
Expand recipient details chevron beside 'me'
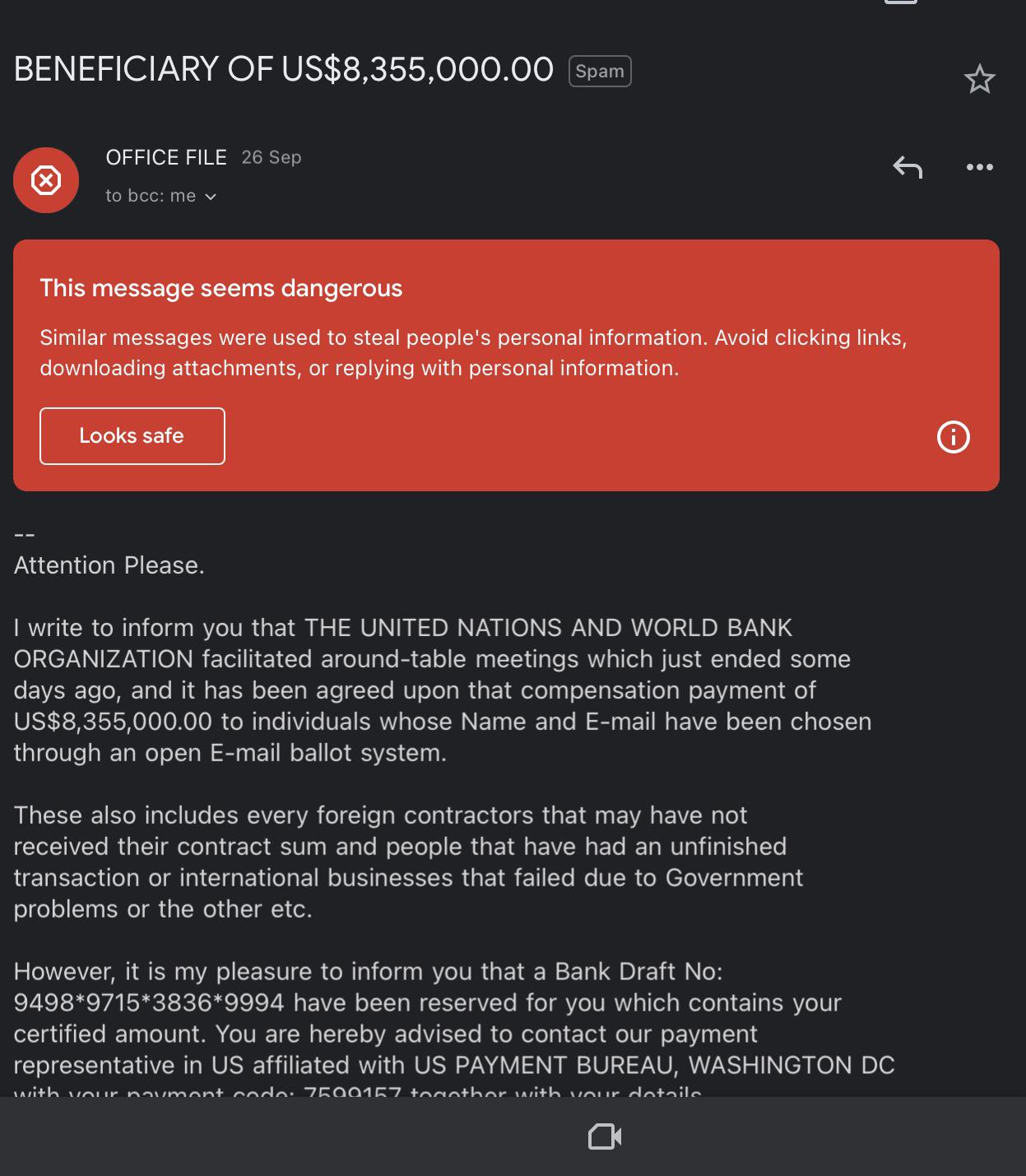(211, 197)
